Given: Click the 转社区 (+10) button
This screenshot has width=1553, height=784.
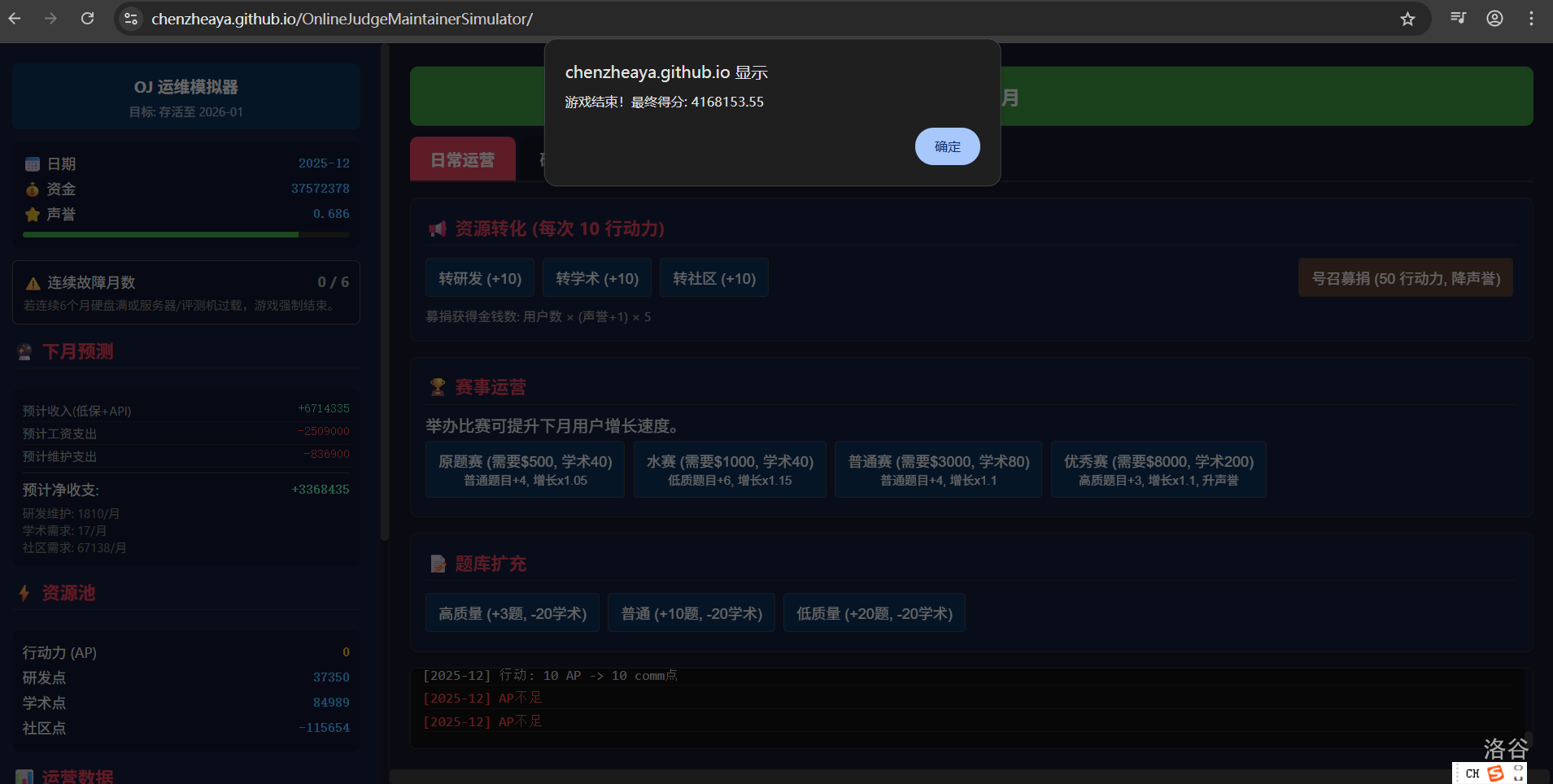Looking at the screenshot, I should point(713,278).
